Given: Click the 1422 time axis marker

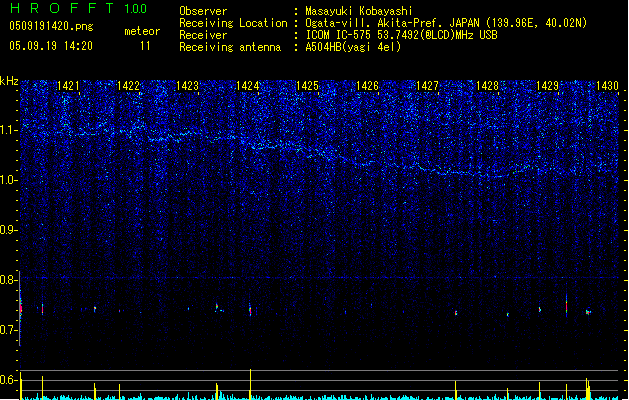Looking at the screenshot, I should pyautogui.click(x=128, y=86).
